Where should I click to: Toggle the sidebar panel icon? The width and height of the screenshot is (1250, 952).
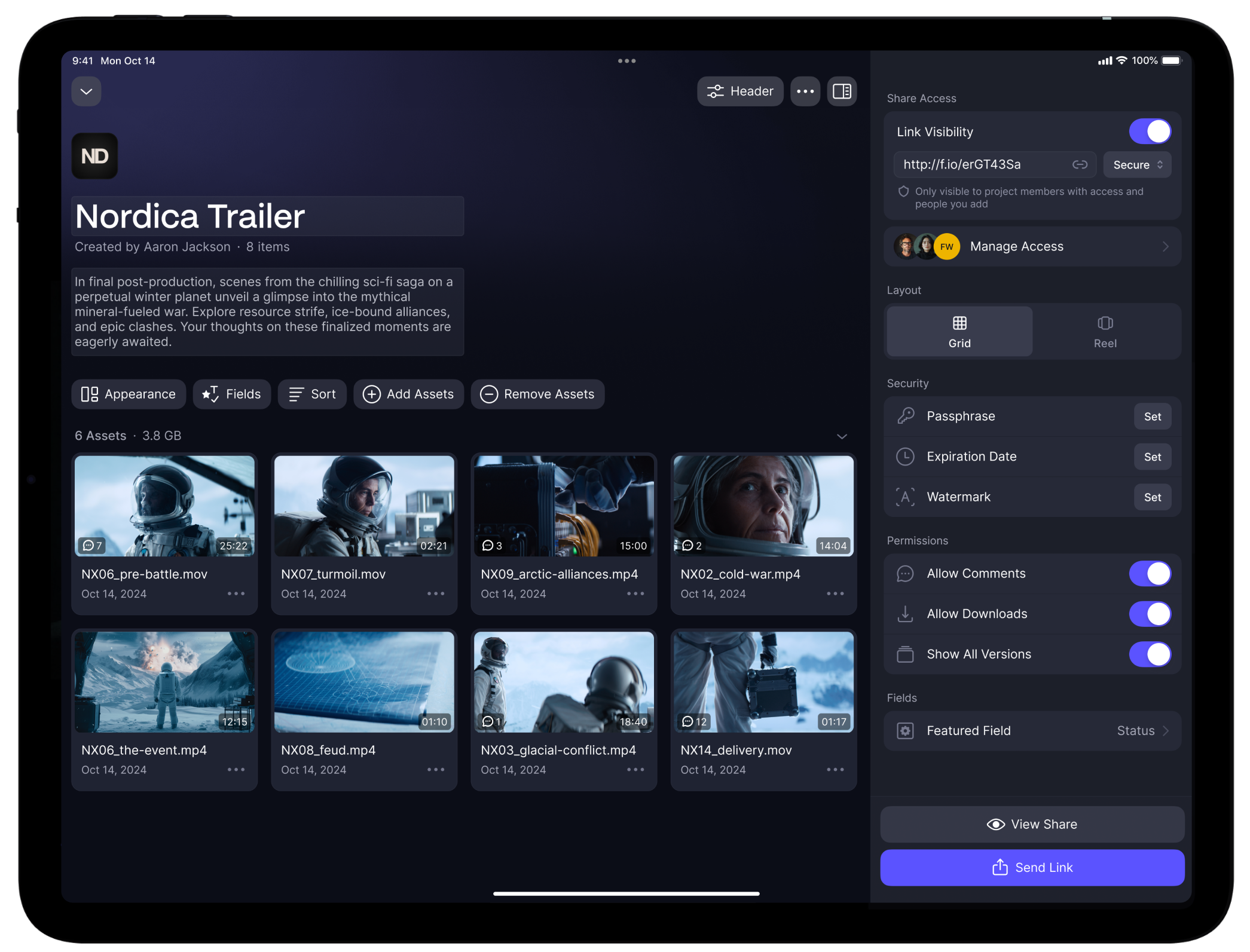click(842, 91)
